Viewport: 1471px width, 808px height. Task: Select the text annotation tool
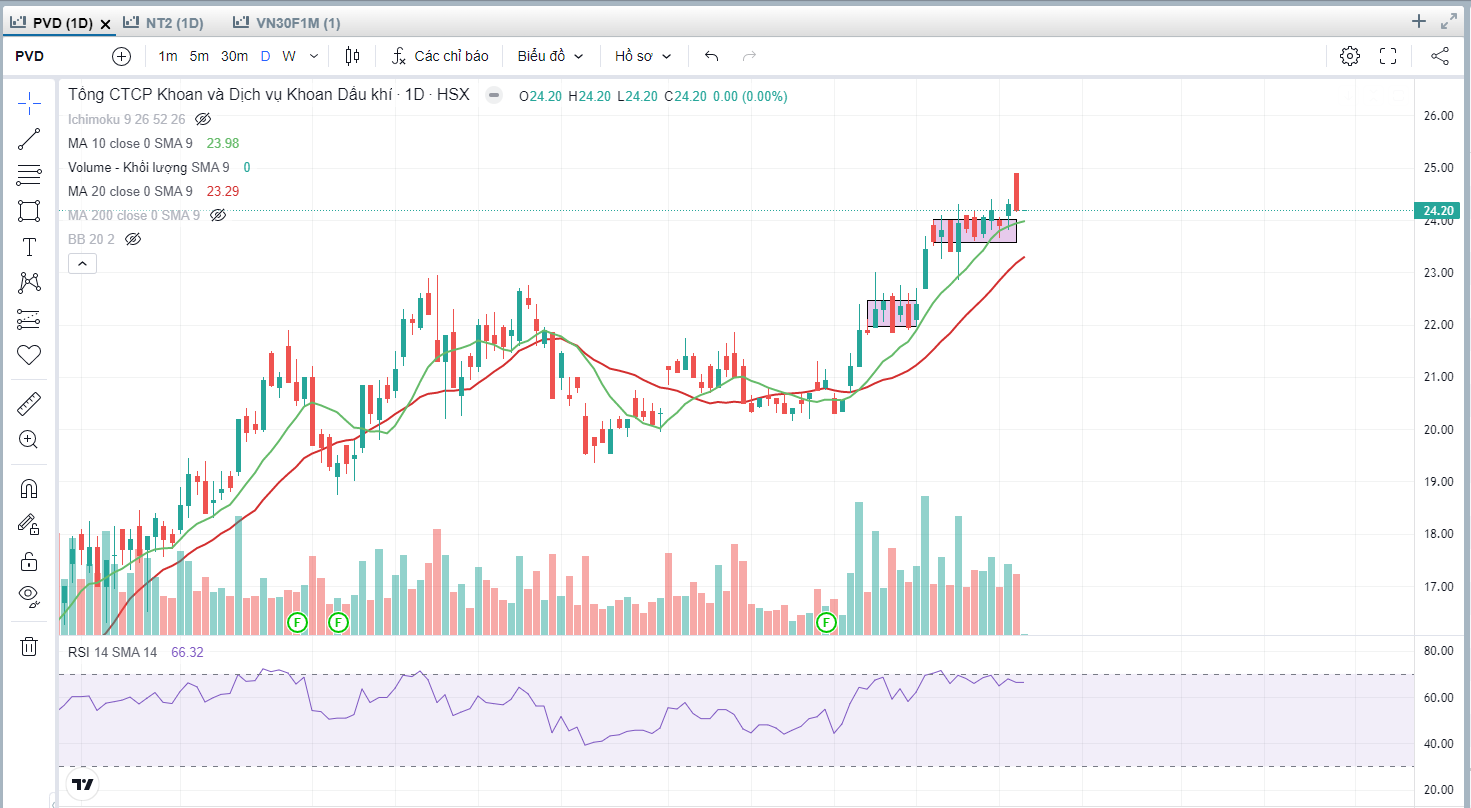(x=29, y=247)
